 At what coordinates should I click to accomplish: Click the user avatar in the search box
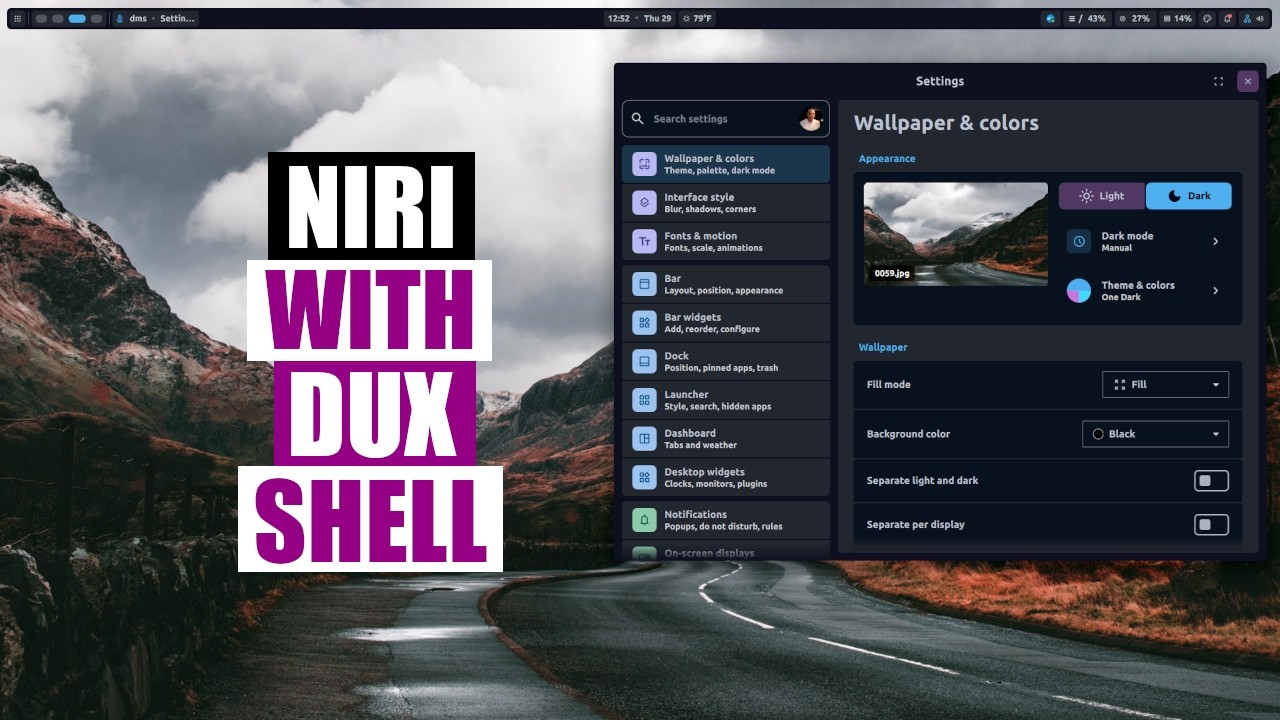coord(810,119)
